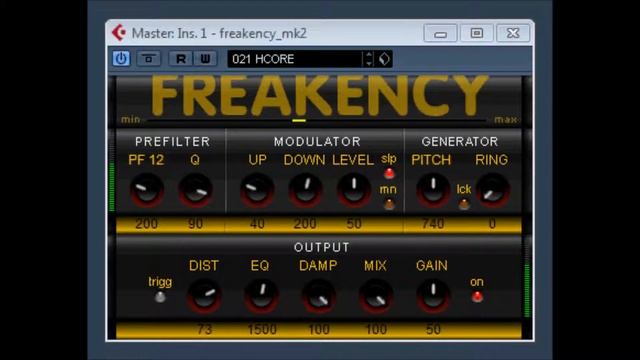Click the Cubase logo in the title bar
Screen dimensions: 640x360
pyautogui.click(x=119, y=33)
